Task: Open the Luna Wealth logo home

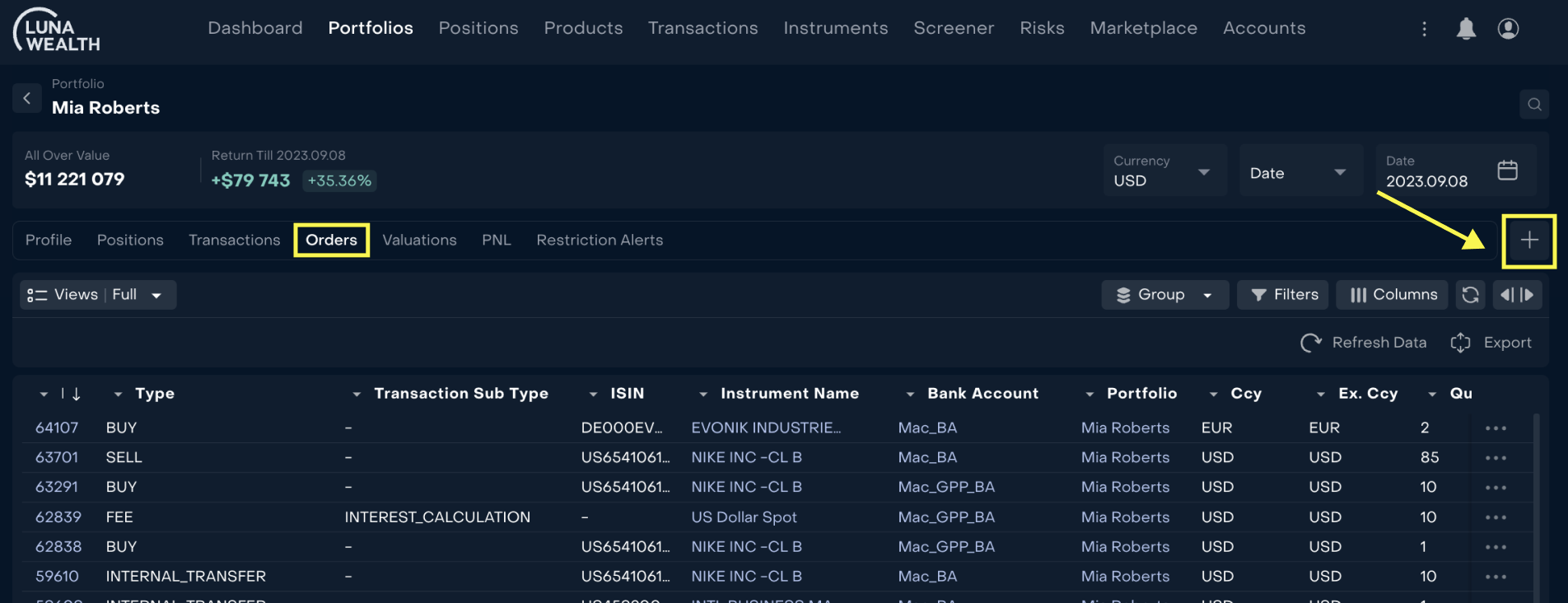Action: tap(57, 30)
